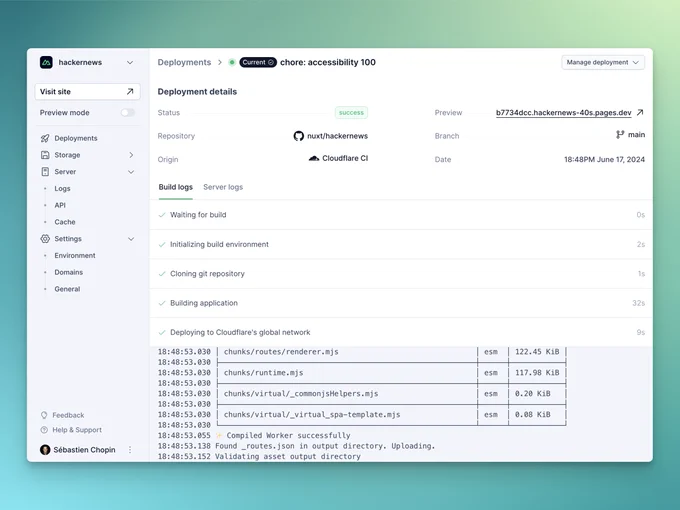This screenshot has width=680, height=510.
Task: Click the checkmark beside Initializing build environment
Action: coord(162,245)
